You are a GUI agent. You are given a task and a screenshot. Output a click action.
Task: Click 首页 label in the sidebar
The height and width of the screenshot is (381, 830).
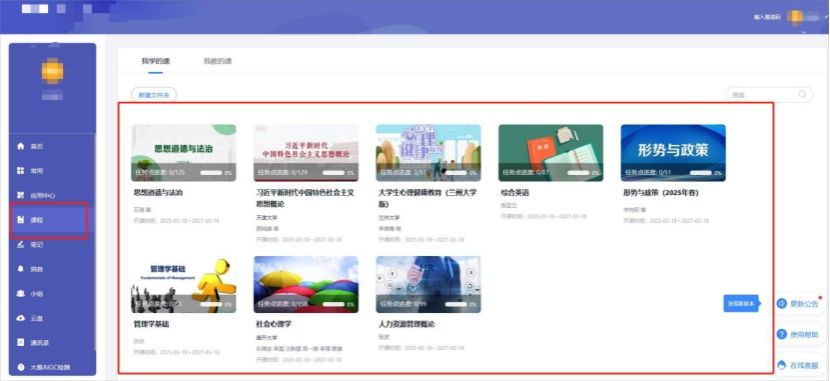click(37, 147)
